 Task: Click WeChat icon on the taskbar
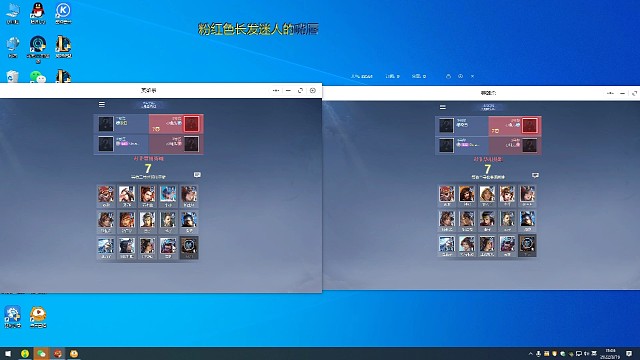41,353
